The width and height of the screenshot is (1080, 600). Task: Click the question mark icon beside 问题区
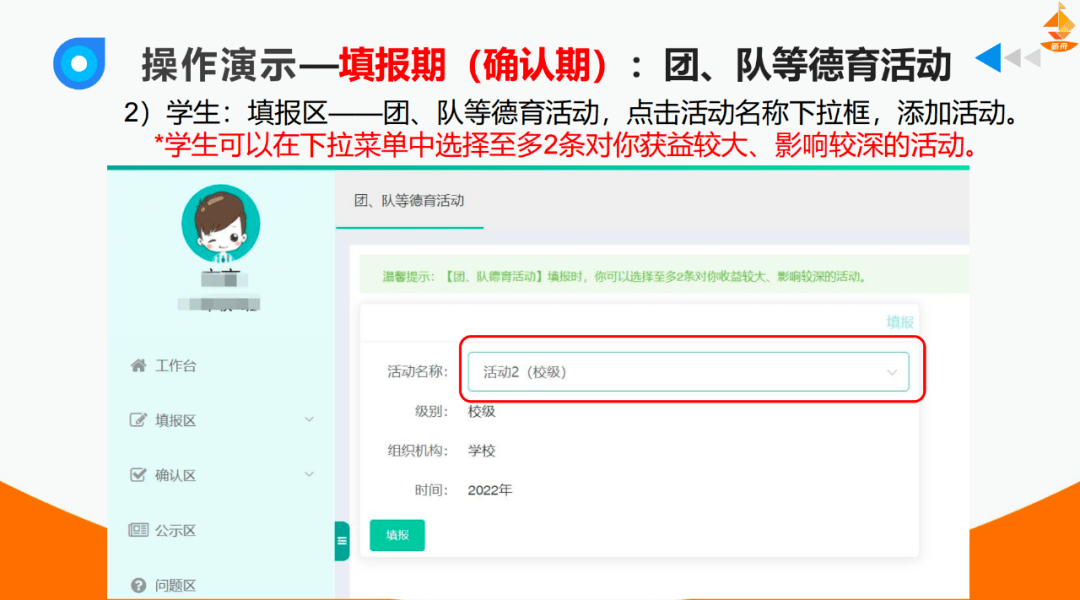[x=139, y=585]
